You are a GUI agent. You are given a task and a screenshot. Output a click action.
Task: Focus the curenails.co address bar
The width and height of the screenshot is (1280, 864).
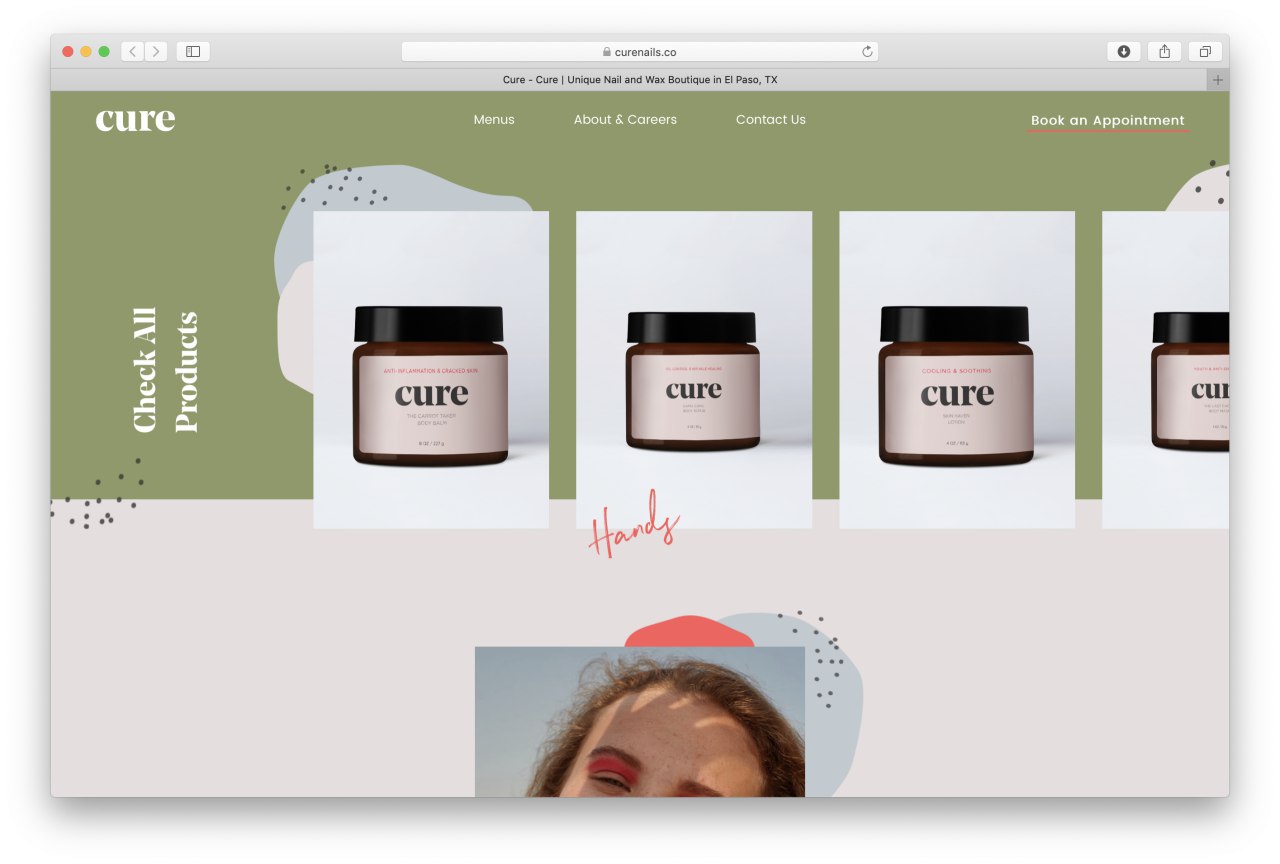coord(640,51)
